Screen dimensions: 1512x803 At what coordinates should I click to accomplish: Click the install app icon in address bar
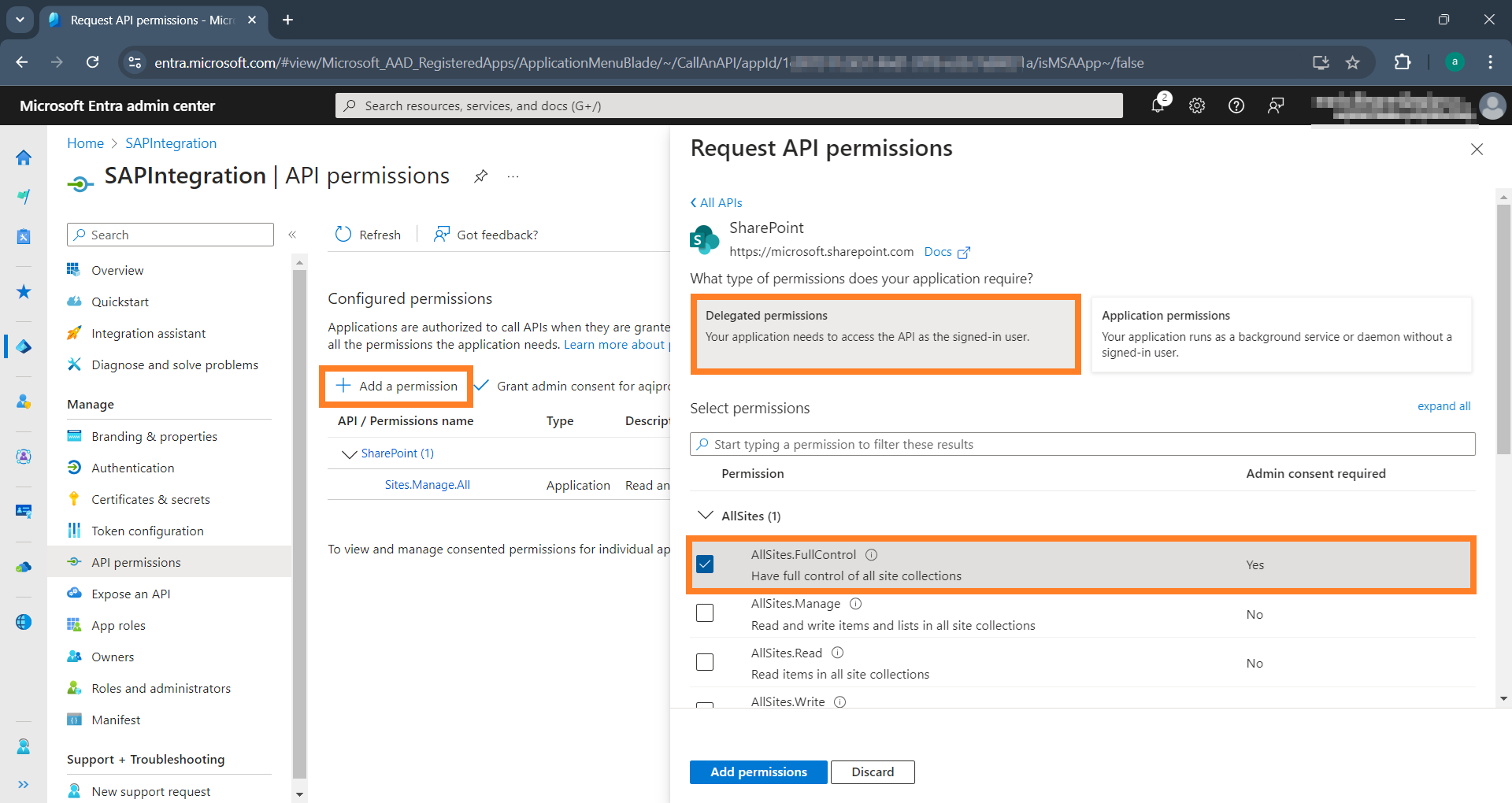[1321, 62]
